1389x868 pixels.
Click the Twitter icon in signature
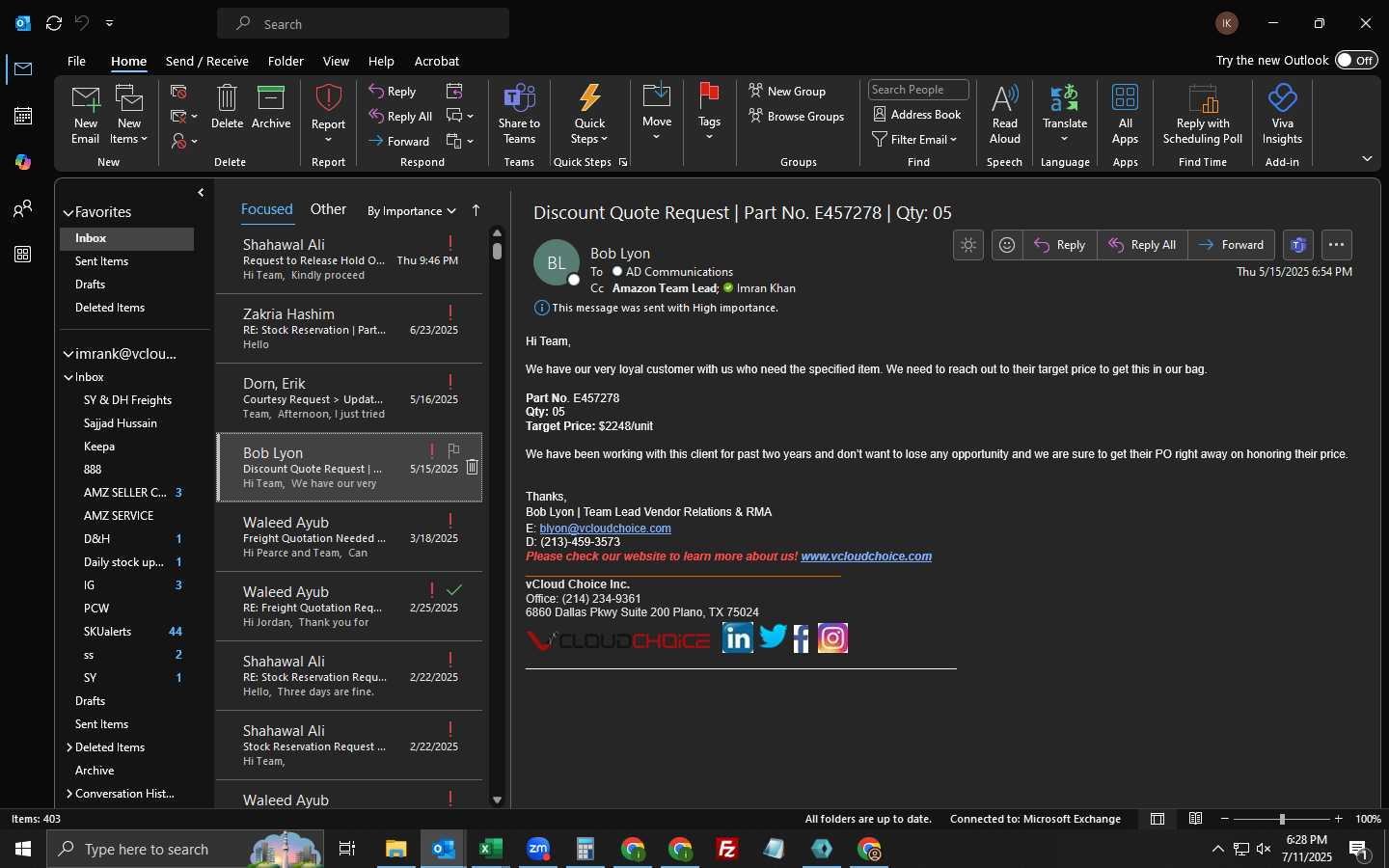click(x=773, y=637)
